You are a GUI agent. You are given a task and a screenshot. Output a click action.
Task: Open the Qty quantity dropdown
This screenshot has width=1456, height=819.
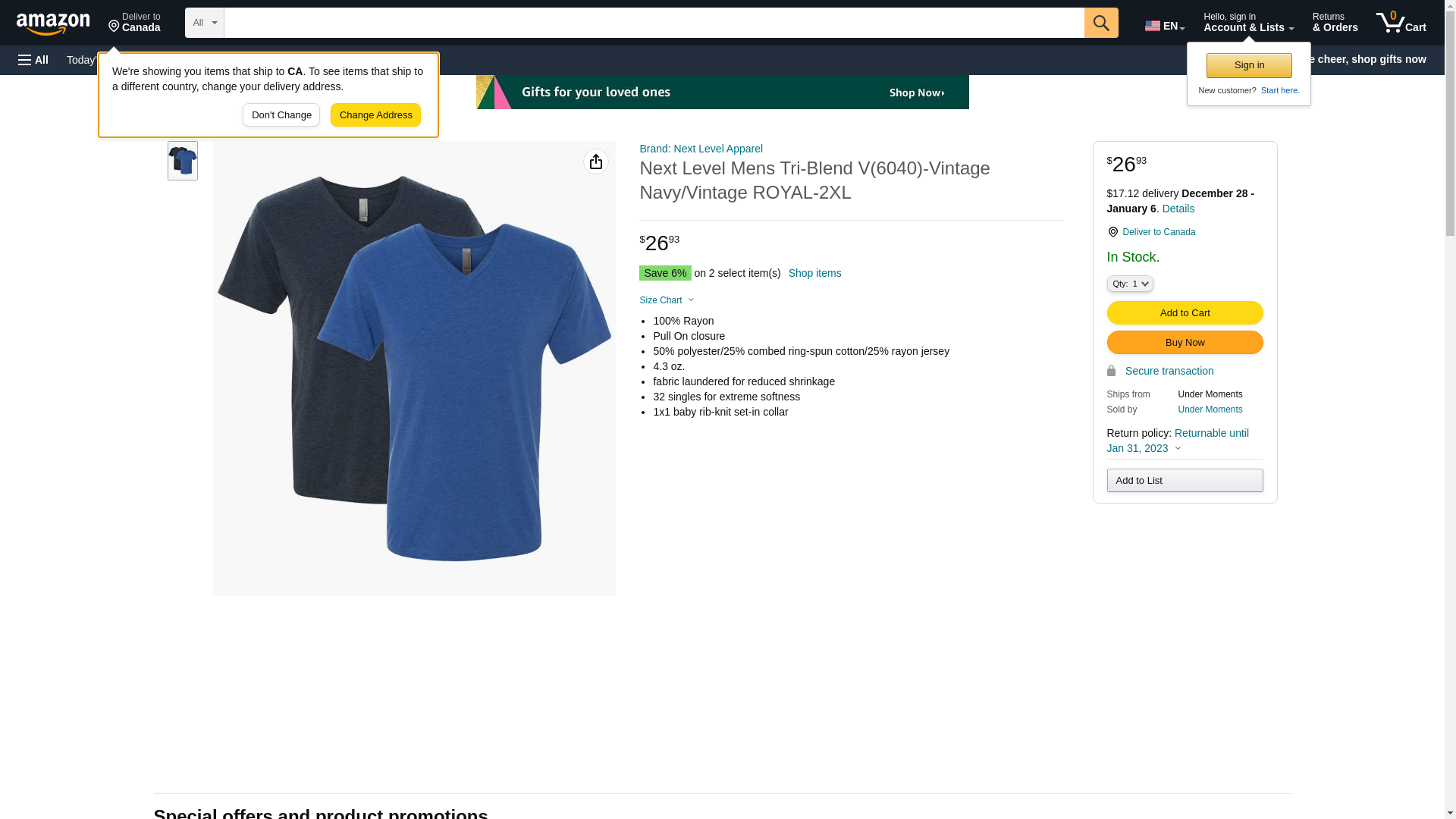coord(1129,284)
